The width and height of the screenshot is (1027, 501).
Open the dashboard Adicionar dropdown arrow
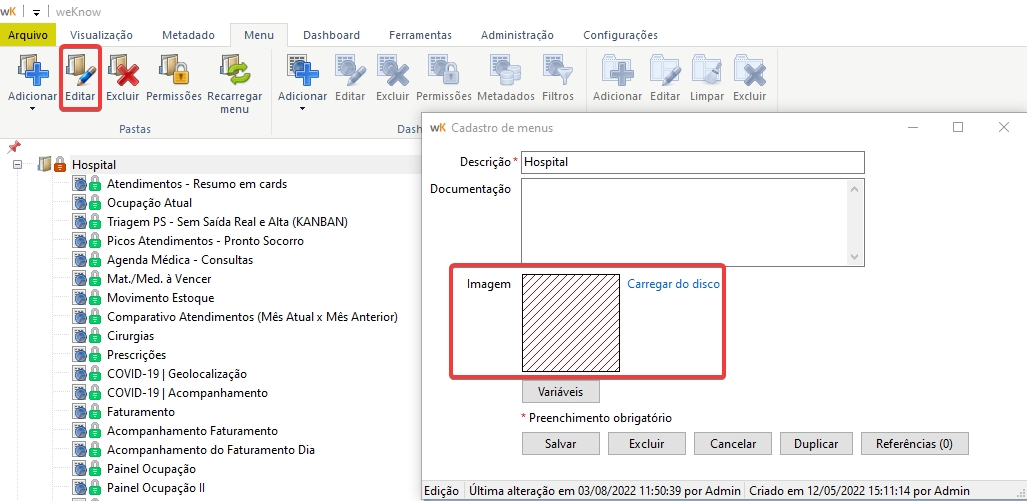point(302,109)
